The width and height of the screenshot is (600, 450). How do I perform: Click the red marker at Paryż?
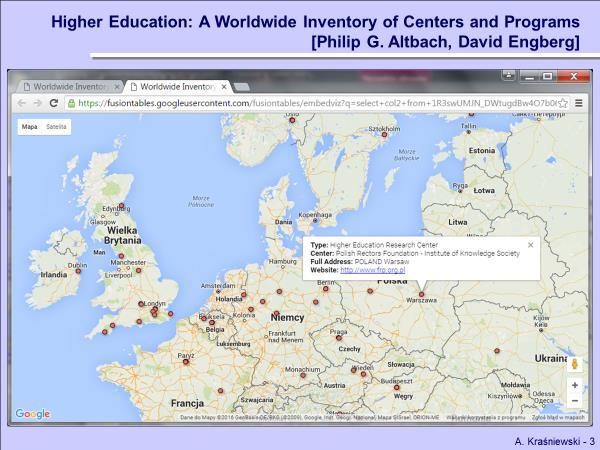coord(186,362)
